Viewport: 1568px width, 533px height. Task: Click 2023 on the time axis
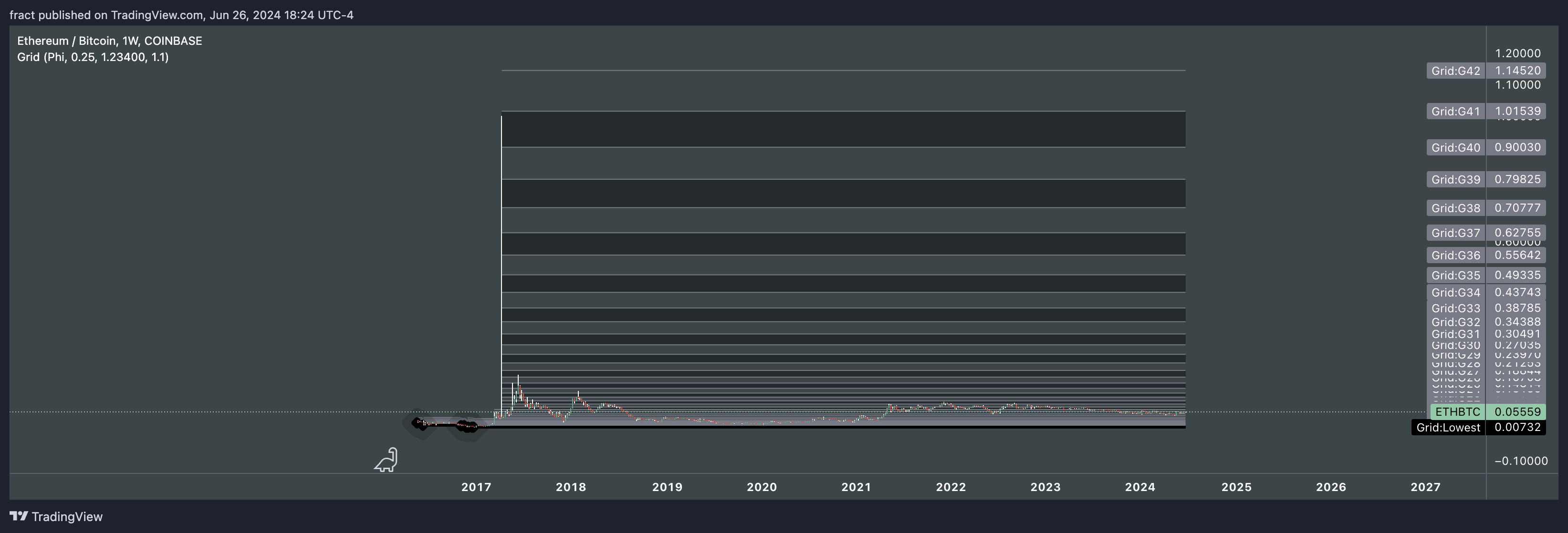click(1045, 487)
